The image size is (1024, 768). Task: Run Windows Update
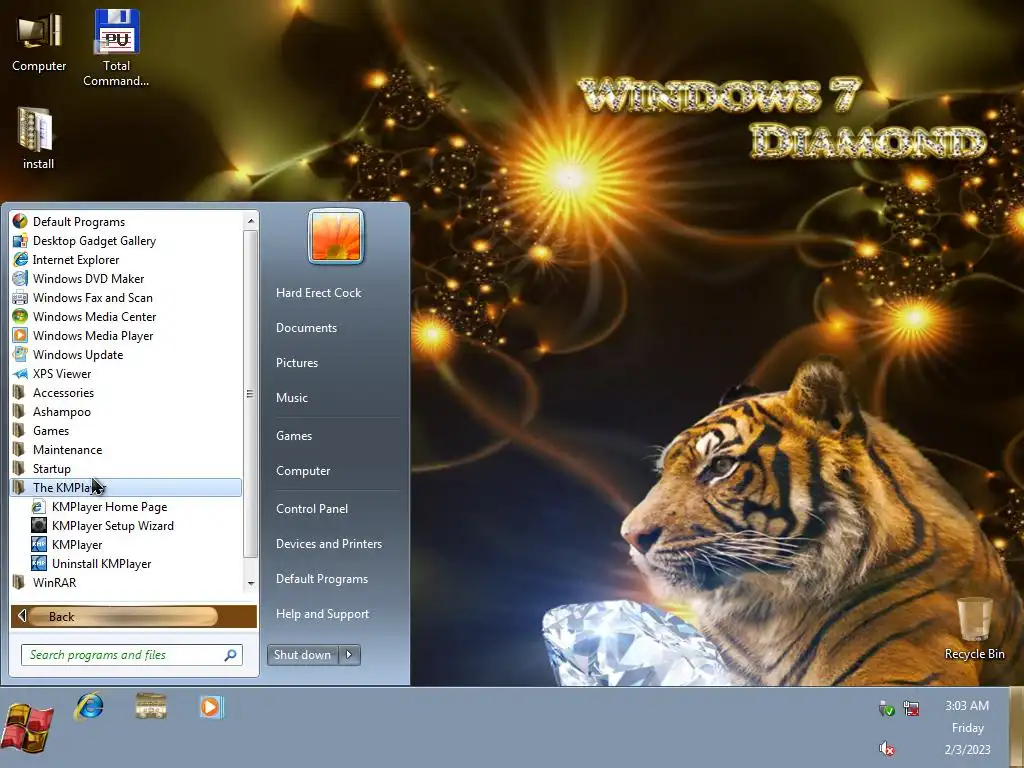click(126, 355)
